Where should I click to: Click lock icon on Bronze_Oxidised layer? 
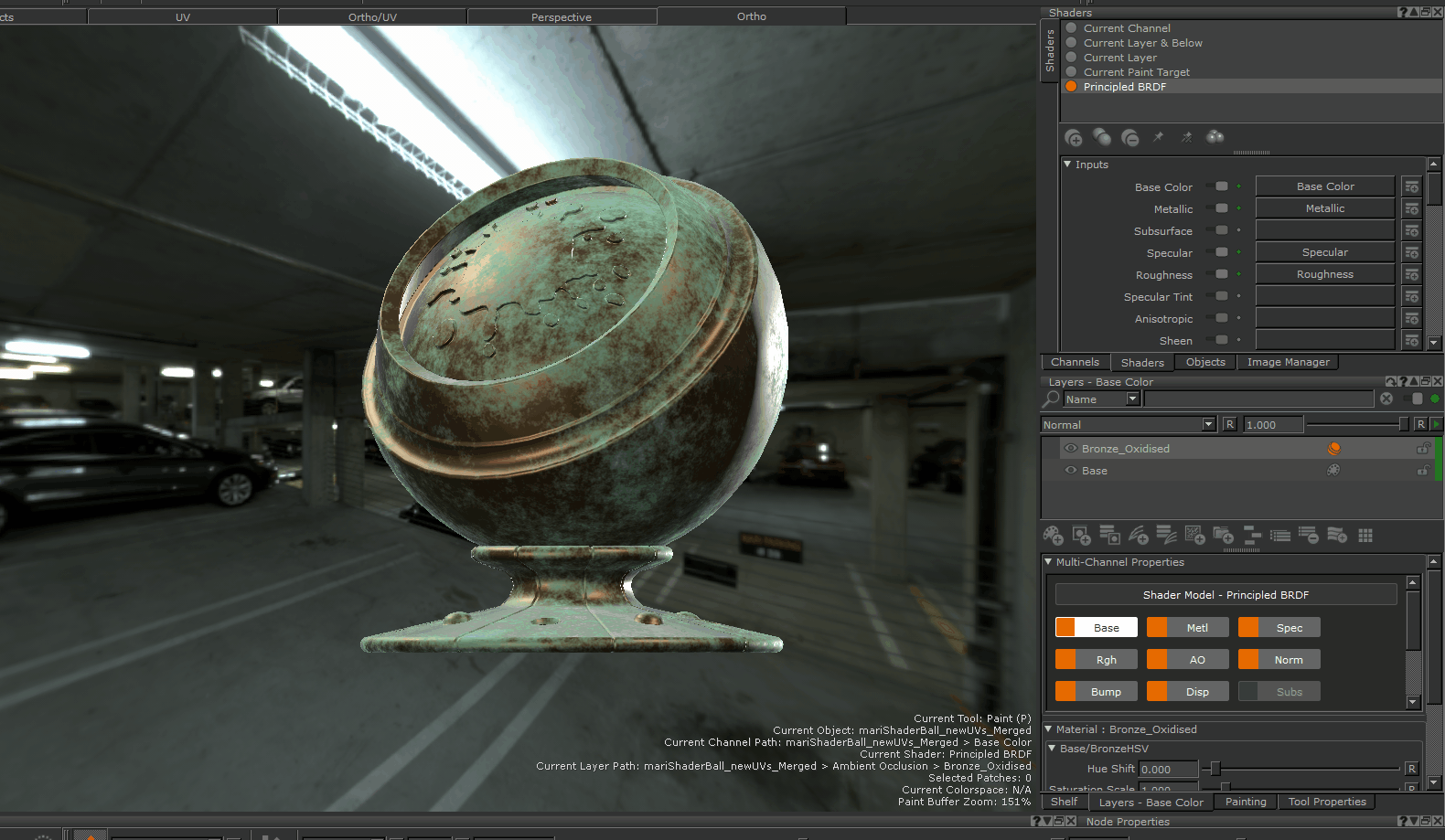[x=1424, y=449]
